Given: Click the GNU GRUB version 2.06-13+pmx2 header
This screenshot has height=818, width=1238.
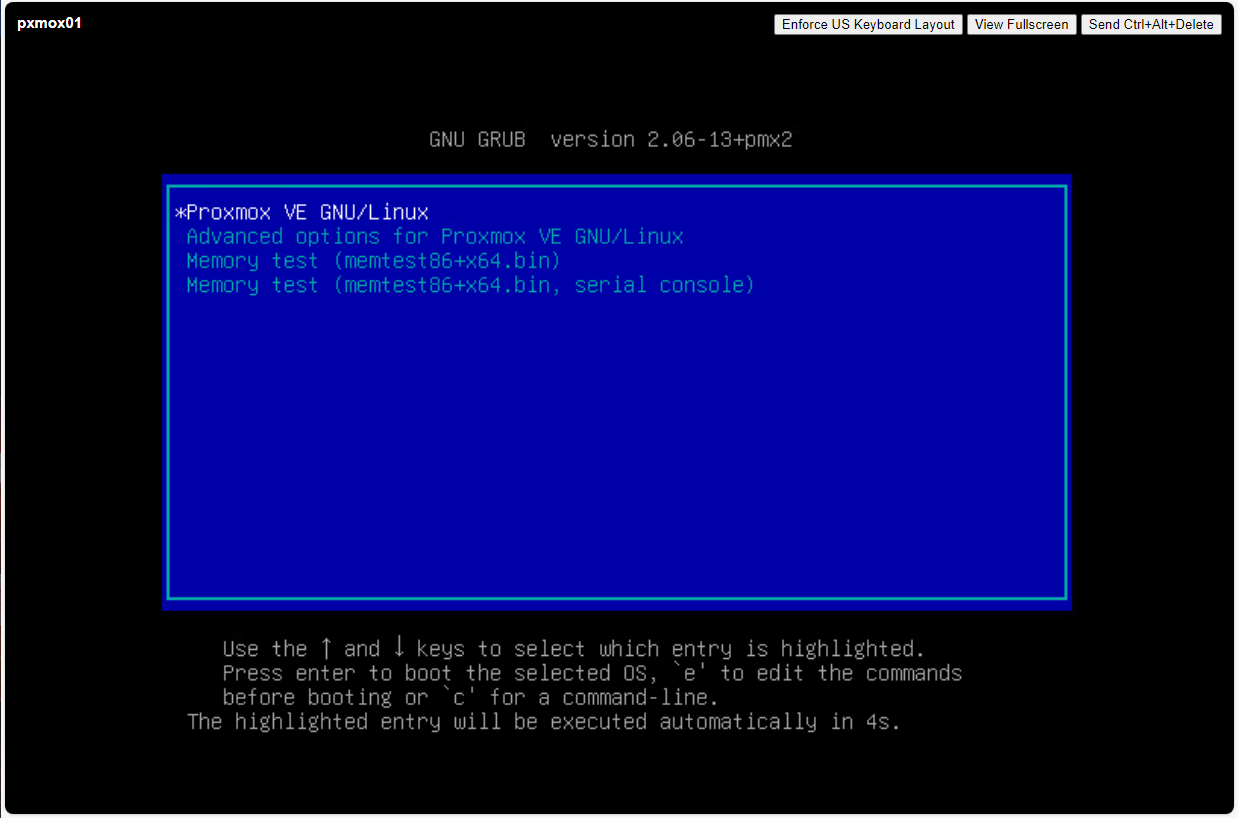Looking at the screenshot, I should 611,139.
